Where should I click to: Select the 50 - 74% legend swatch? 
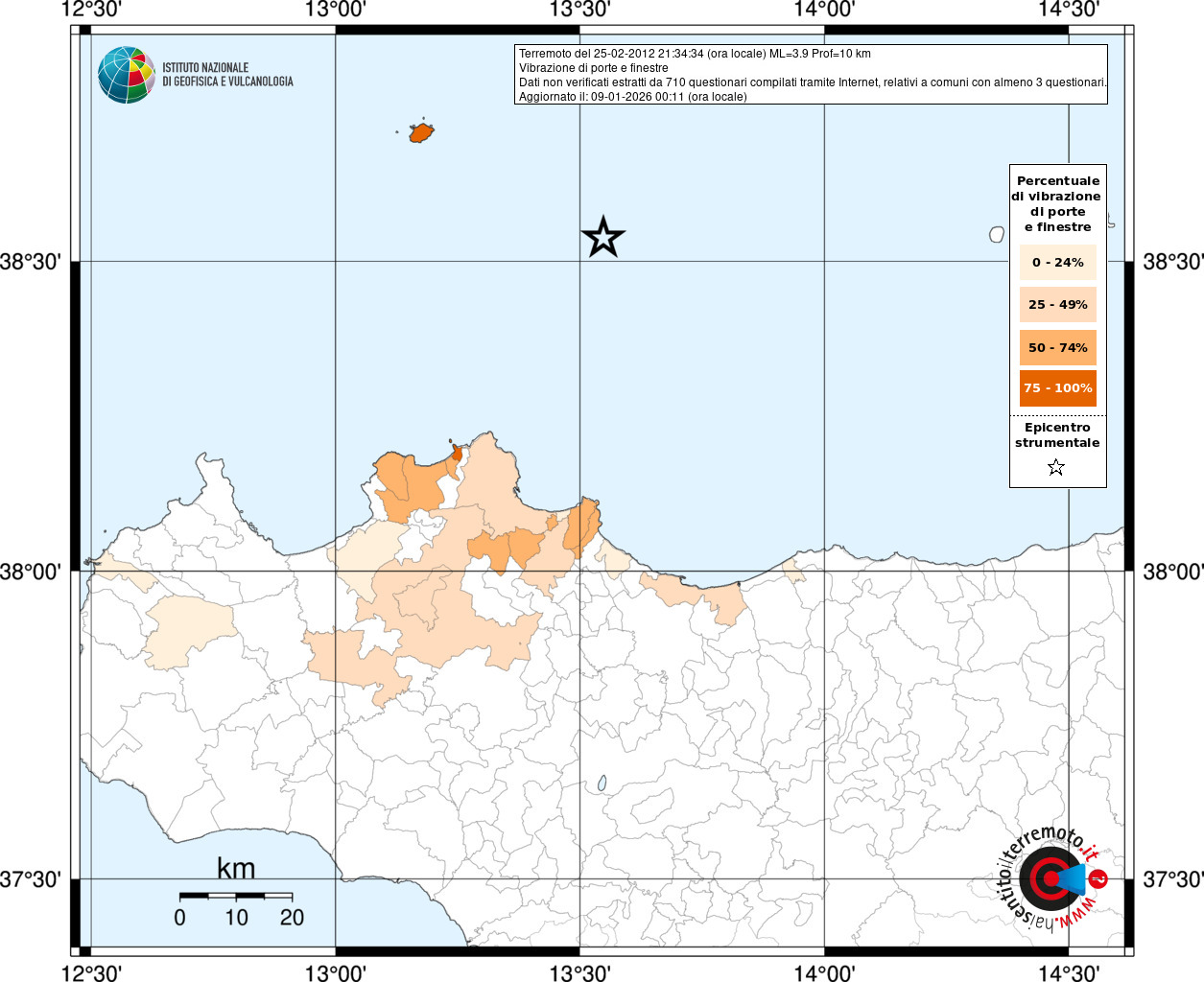1057,347
